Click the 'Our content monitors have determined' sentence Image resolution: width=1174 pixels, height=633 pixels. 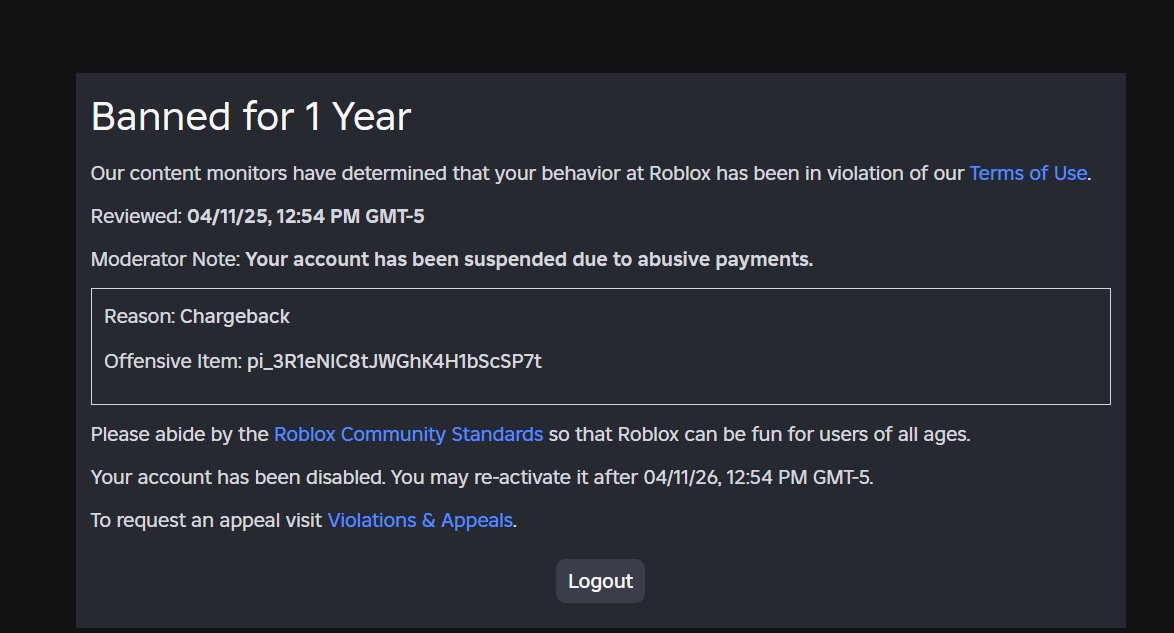pyautogui.click(x=590, y=173)
